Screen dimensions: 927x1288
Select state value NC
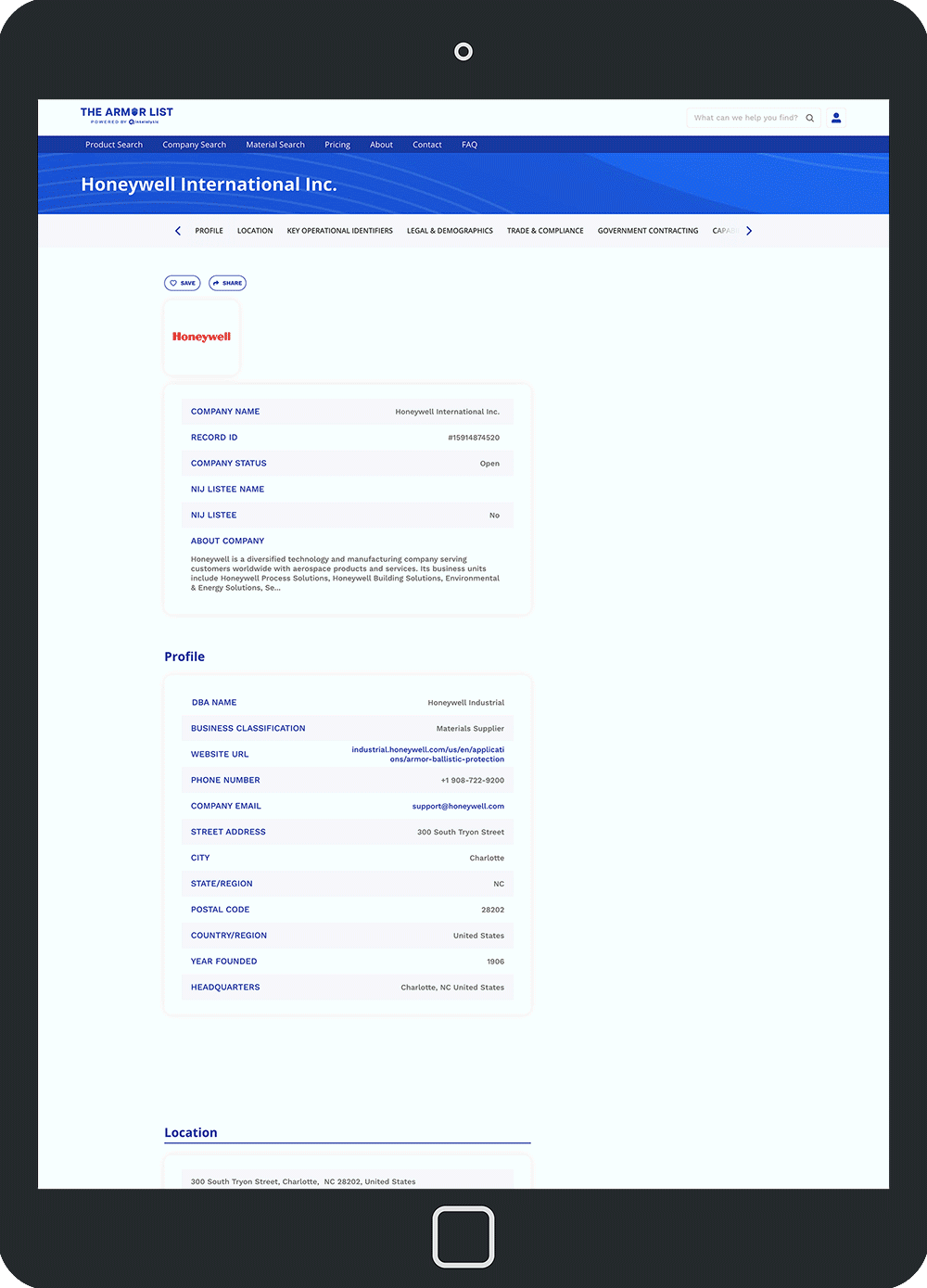[x=499, y=884]
